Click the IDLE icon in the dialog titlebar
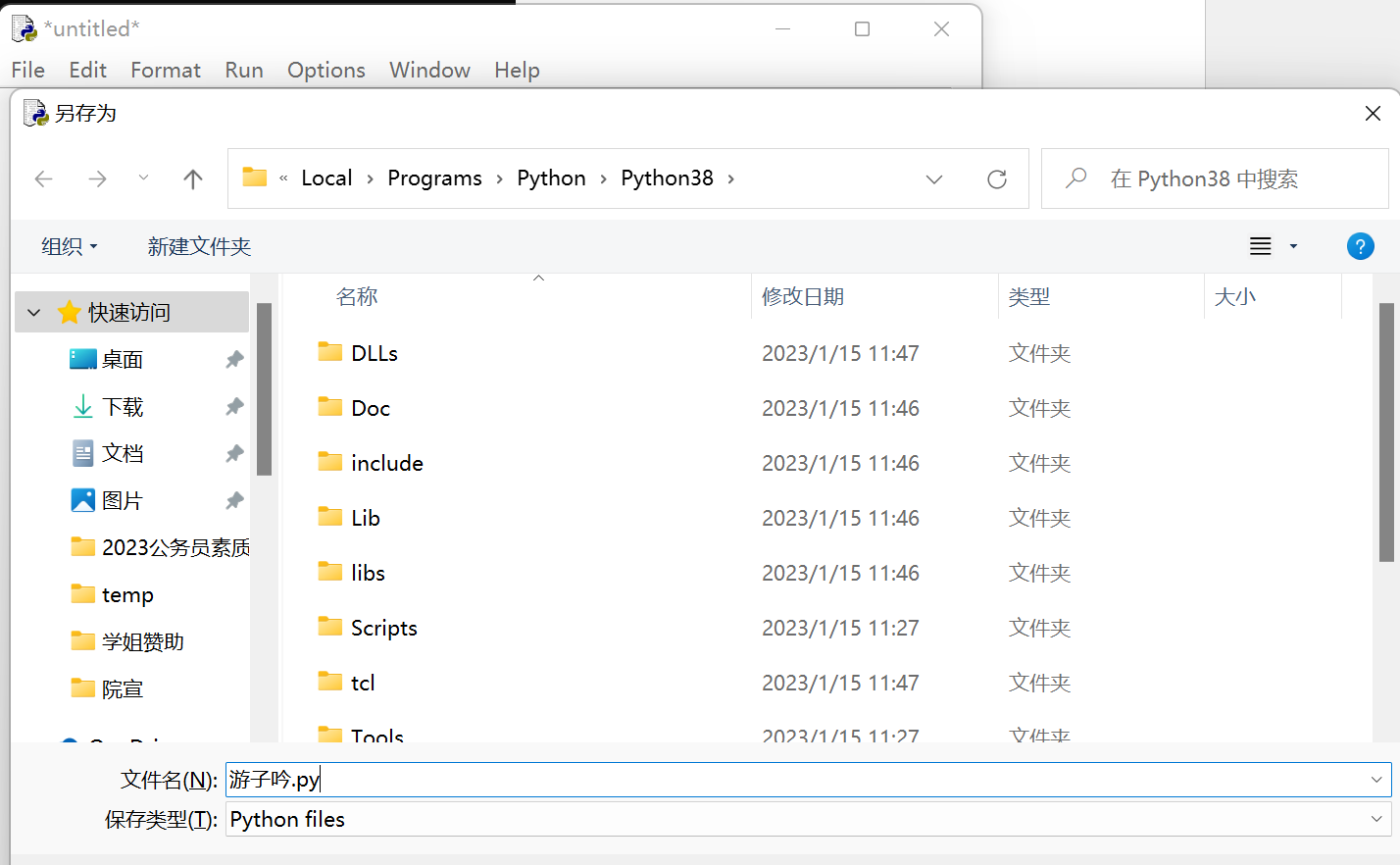This screenshot has width=1400, height=865. (35, 113)
